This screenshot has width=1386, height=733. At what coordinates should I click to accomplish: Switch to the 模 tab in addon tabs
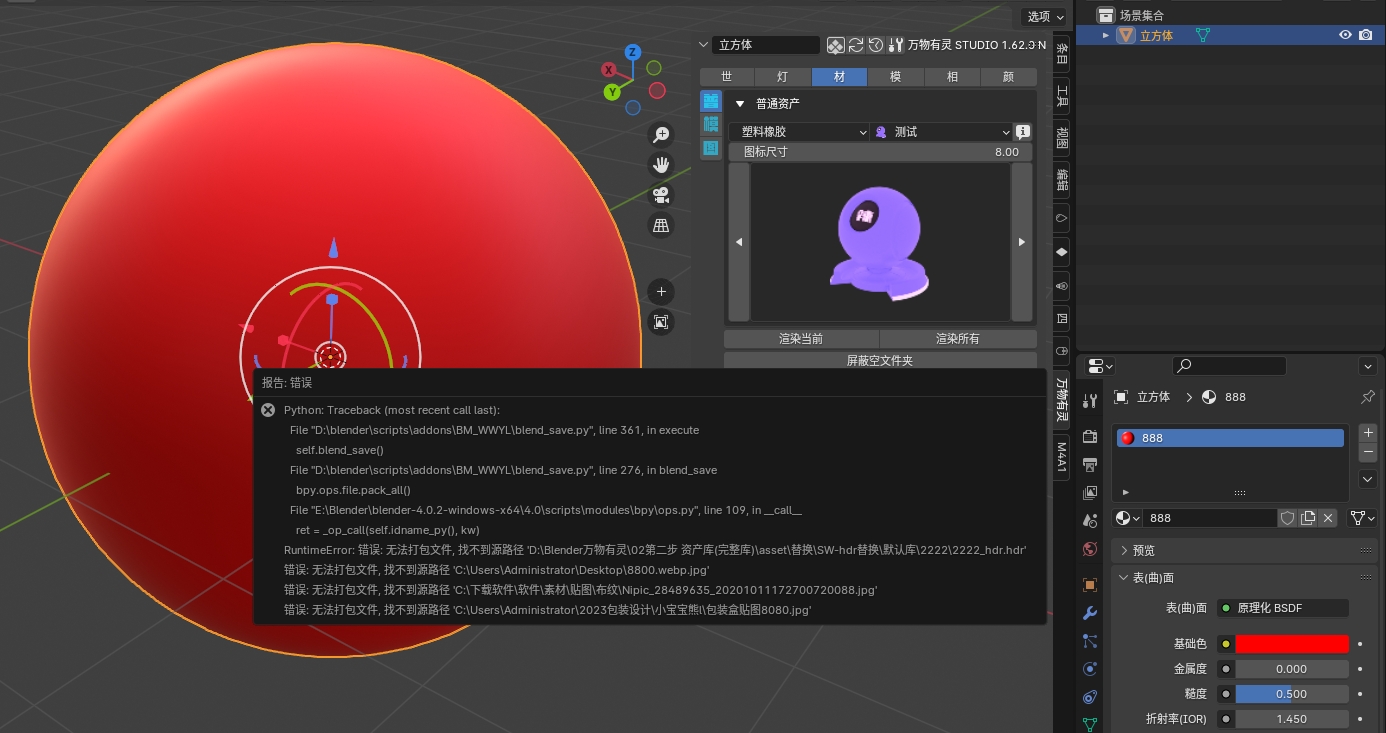pyautogui.click(x=895, y=77)
